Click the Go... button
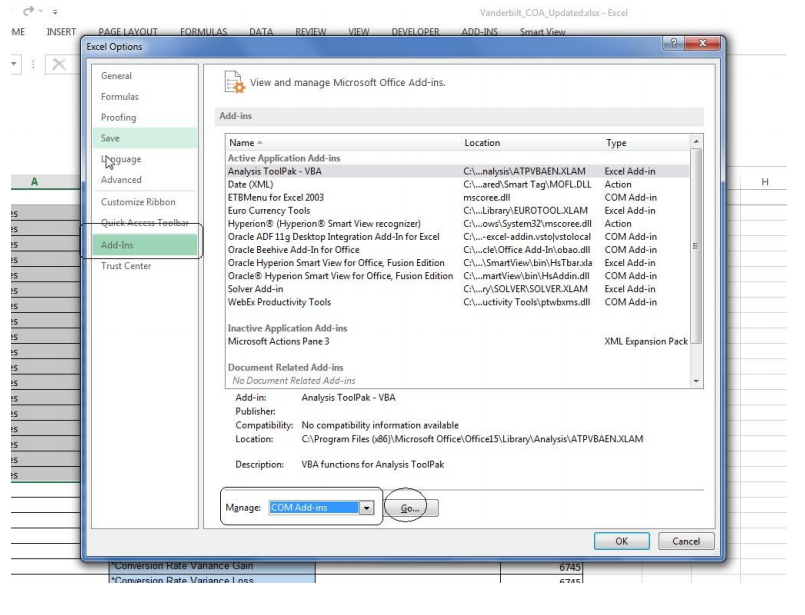805x615 pixels. [x=411, y=508]
